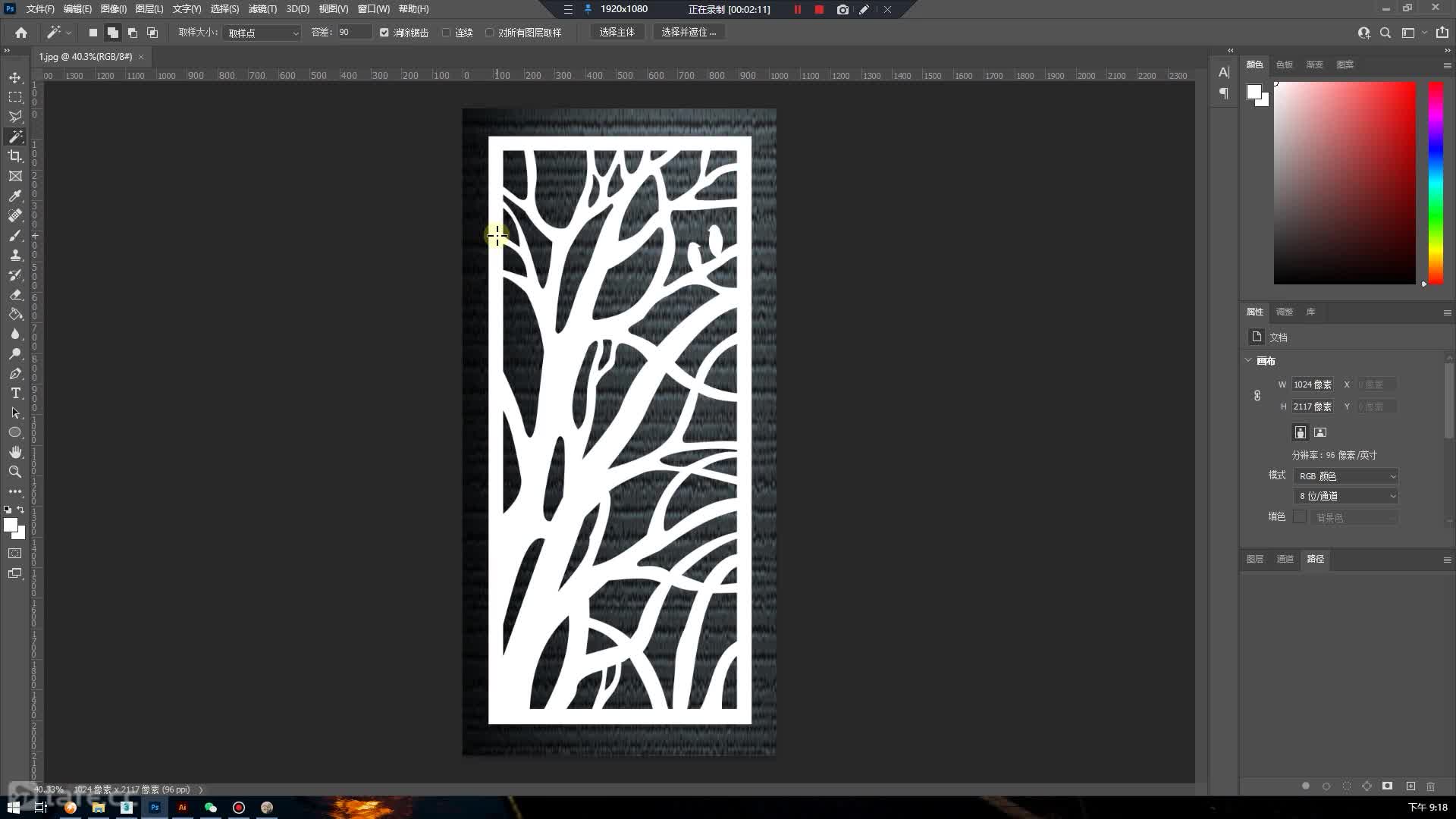Choose Add to Selection mode

click(112, 33)
